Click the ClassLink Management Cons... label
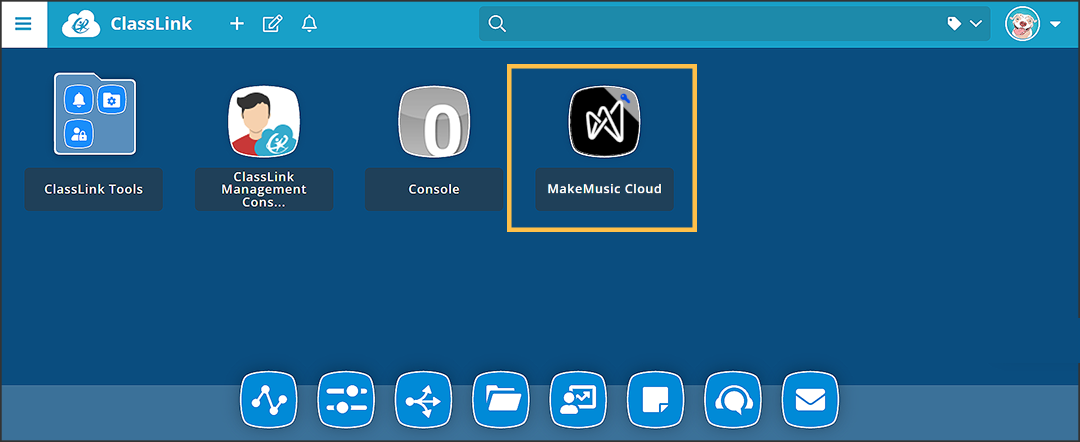The height and width of the screenshot is (442, 1080). (264, 189)
